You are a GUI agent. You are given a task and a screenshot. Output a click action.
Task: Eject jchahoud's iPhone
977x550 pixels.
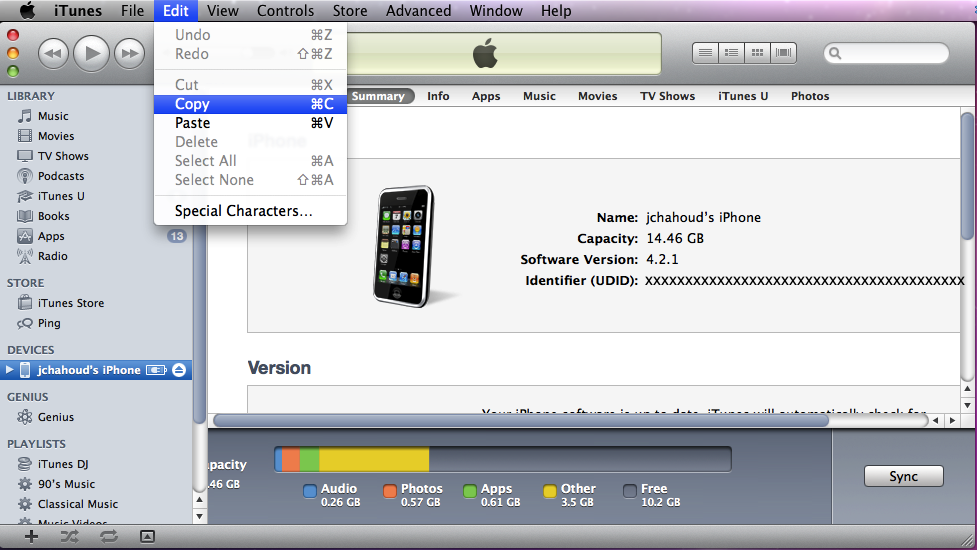179,370
